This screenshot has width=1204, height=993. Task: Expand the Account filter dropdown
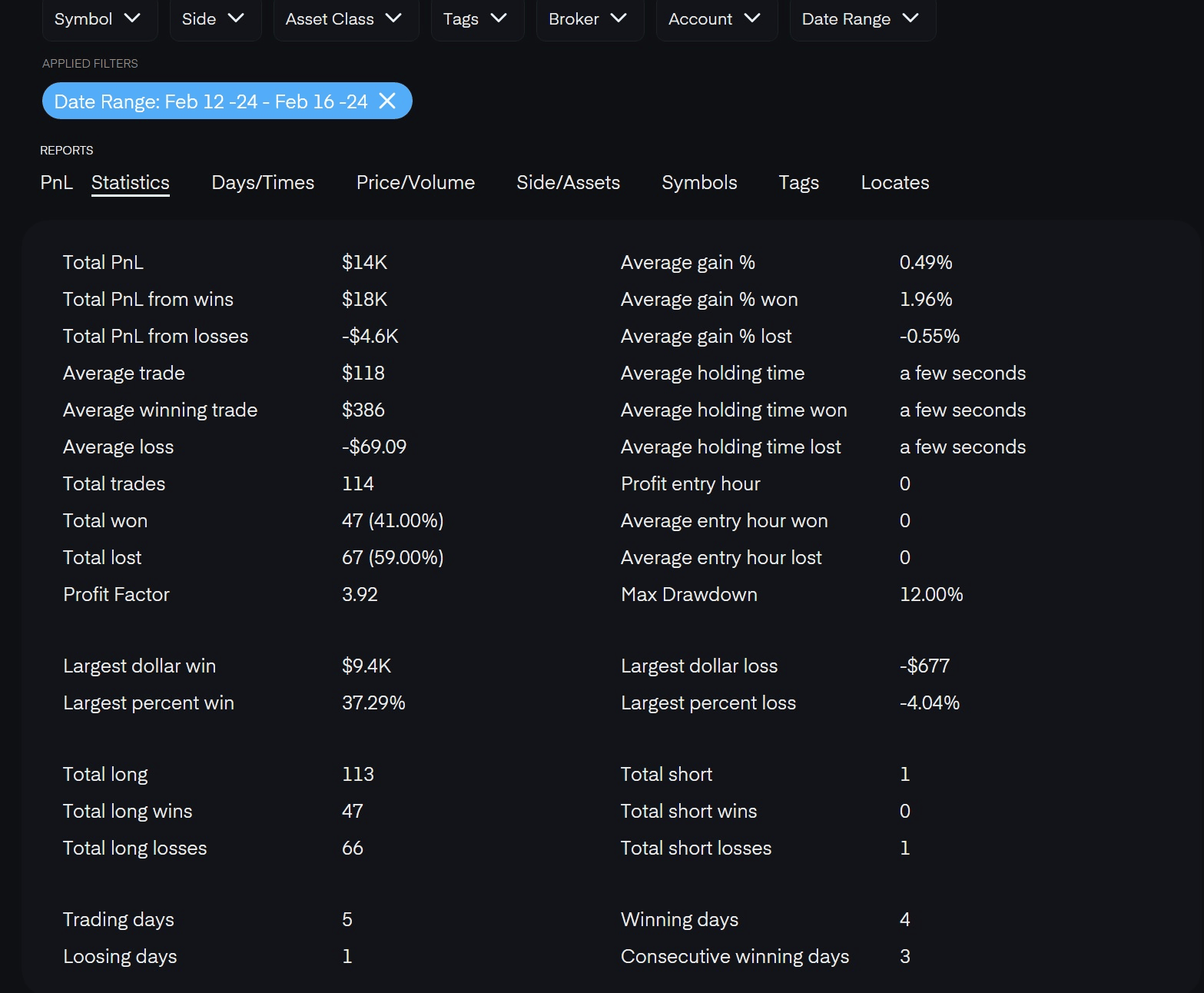[x=715, y=19]
